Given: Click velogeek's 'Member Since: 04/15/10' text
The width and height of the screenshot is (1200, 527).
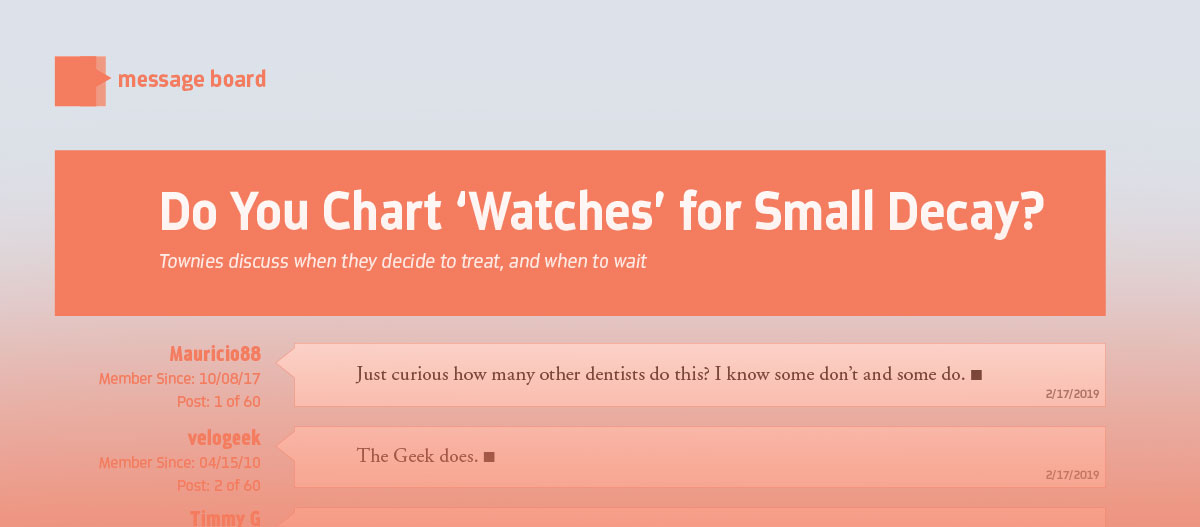Looking at the screenshot, I should tap(180, 463).
